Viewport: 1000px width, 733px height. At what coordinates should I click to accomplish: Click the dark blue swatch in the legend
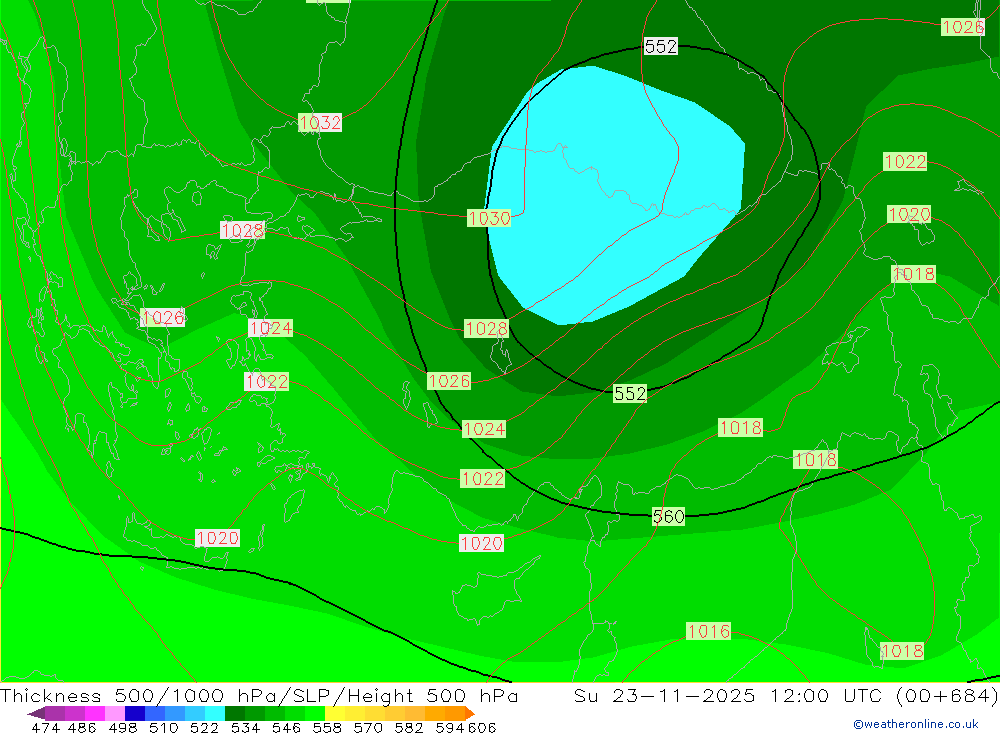click(135, 713)
